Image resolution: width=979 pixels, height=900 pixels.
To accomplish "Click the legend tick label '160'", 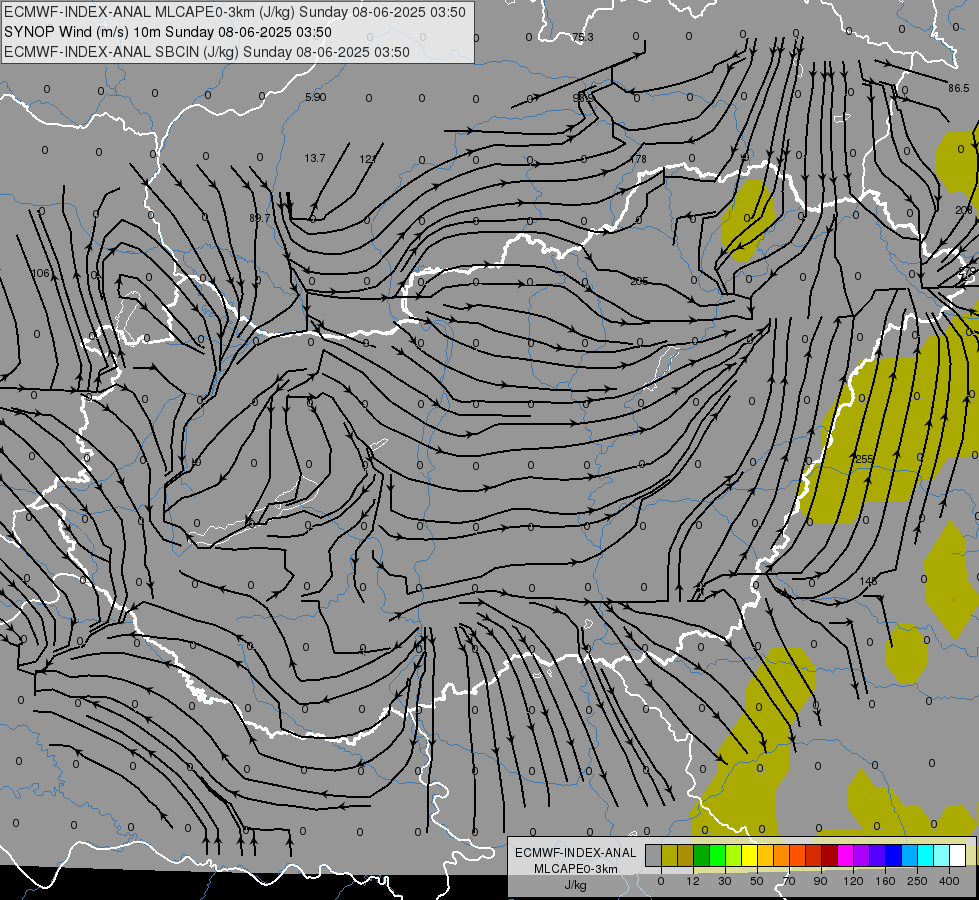I will [885, 881].
